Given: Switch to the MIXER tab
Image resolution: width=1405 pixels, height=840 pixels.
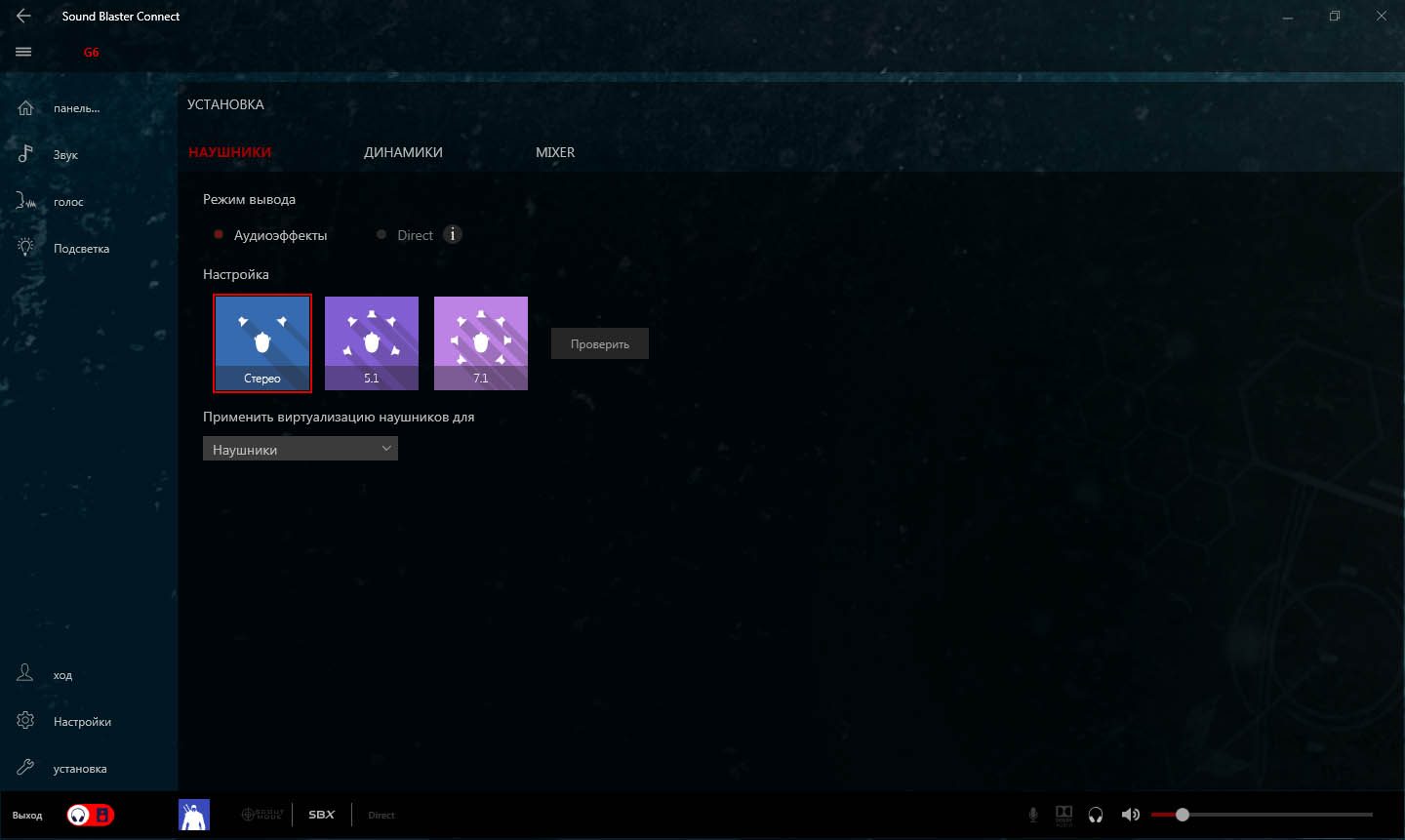Looking at the screenshot, I should pos(554,152).
